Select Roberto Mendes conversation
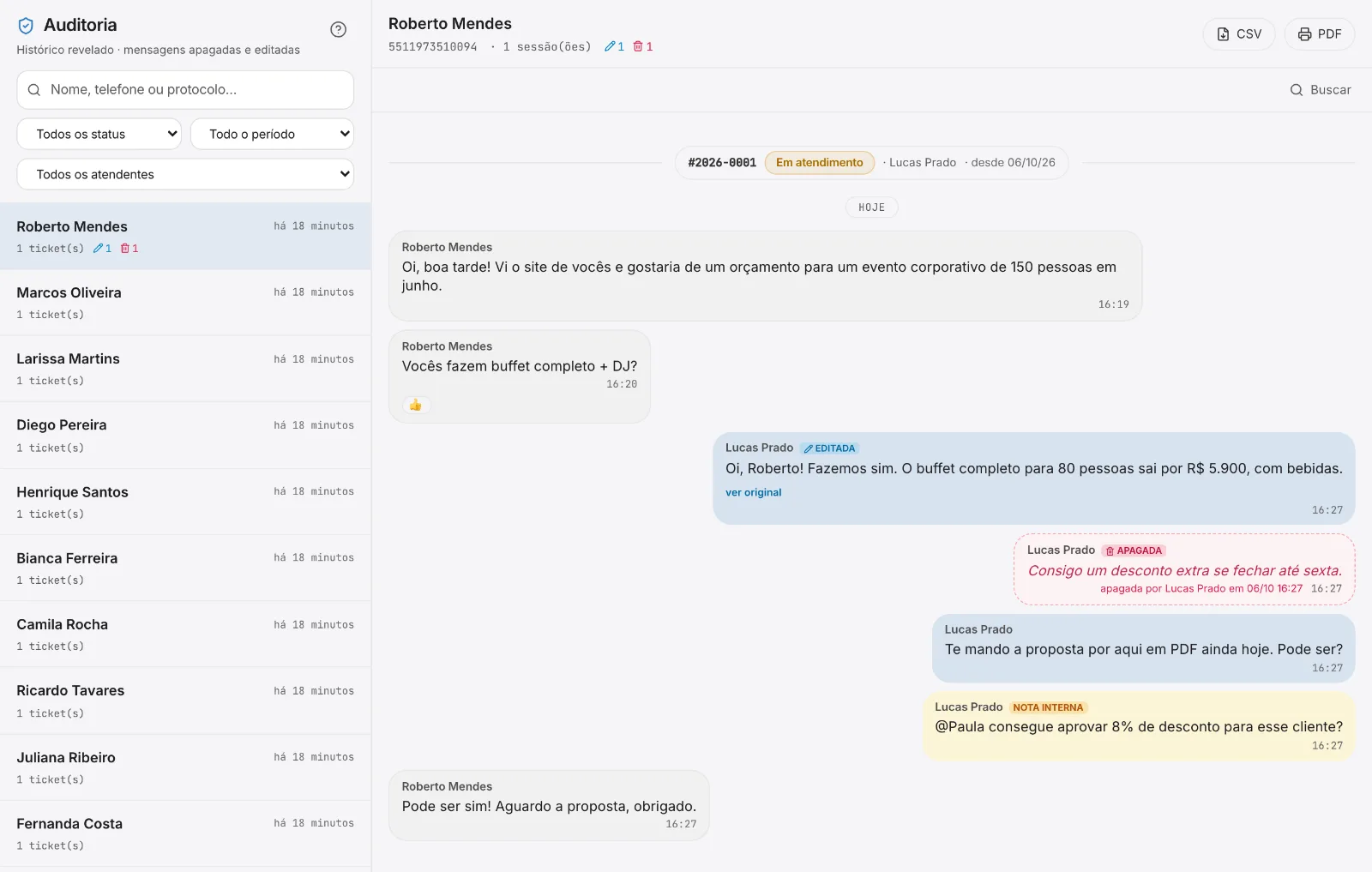This screenshot has height=872, width=1372. pyautogui.click(x=185, y=237)
